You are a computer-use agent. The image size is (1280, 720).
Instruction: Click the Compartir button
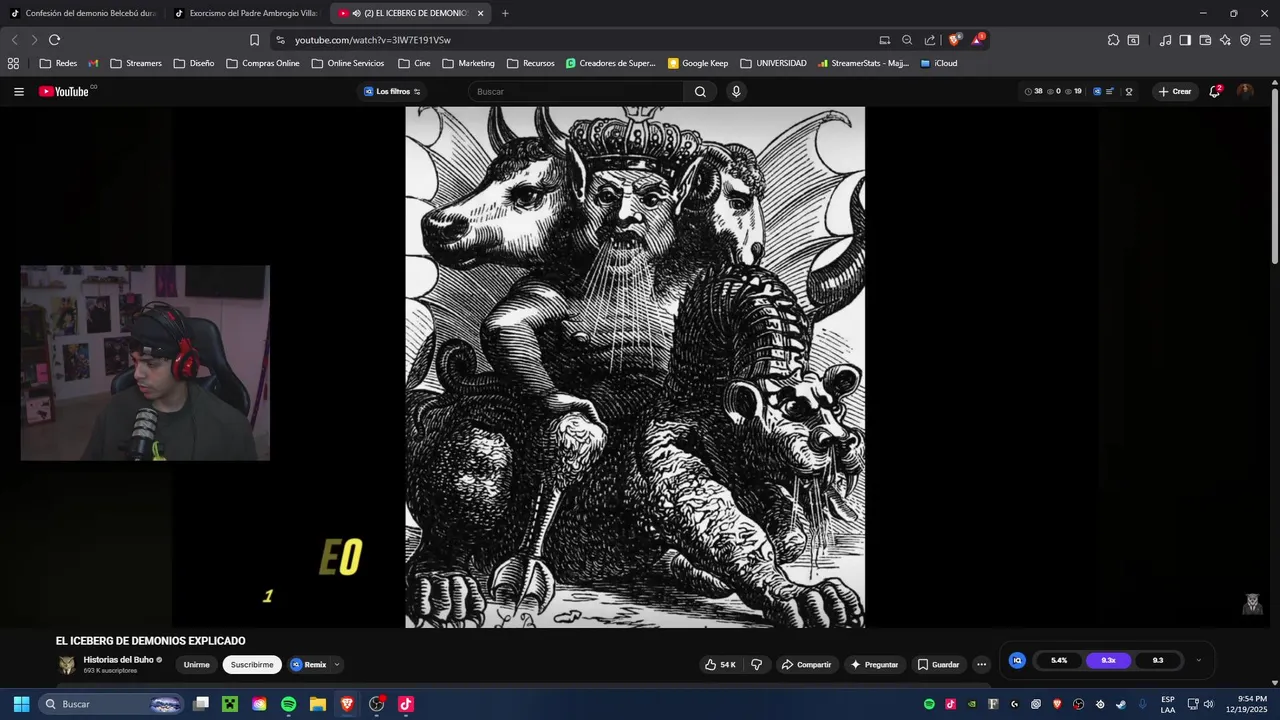(806, 664)
